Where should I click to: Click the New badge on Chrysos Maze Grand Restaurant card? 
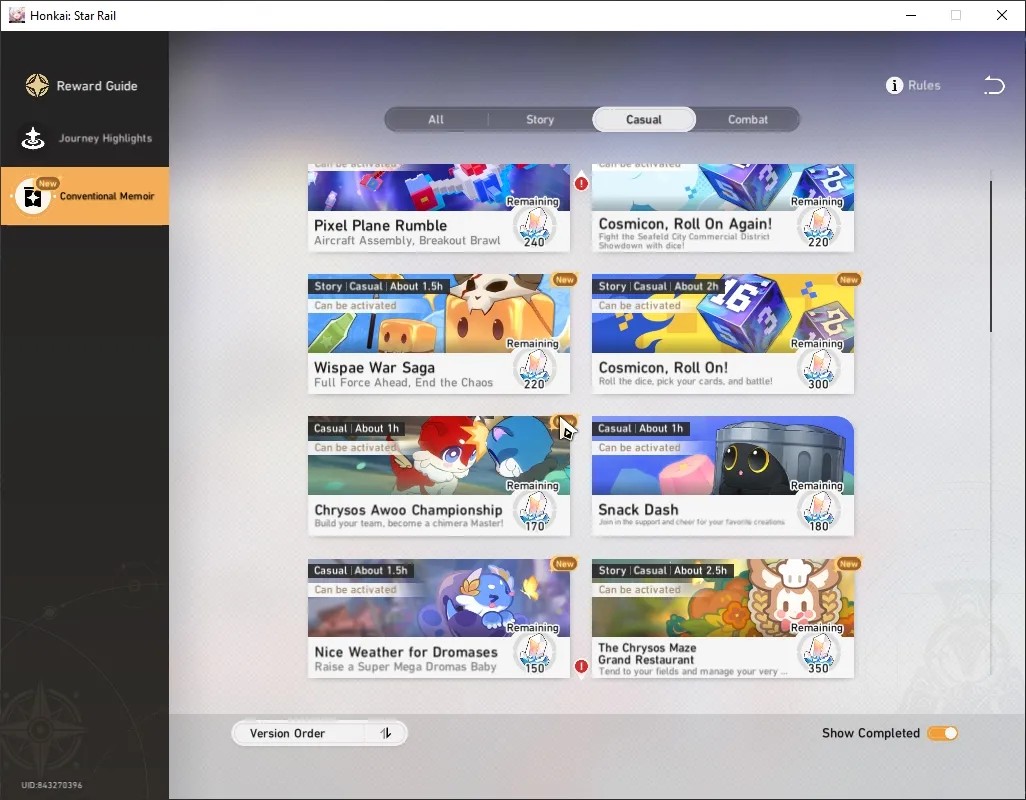coord(849,563)
